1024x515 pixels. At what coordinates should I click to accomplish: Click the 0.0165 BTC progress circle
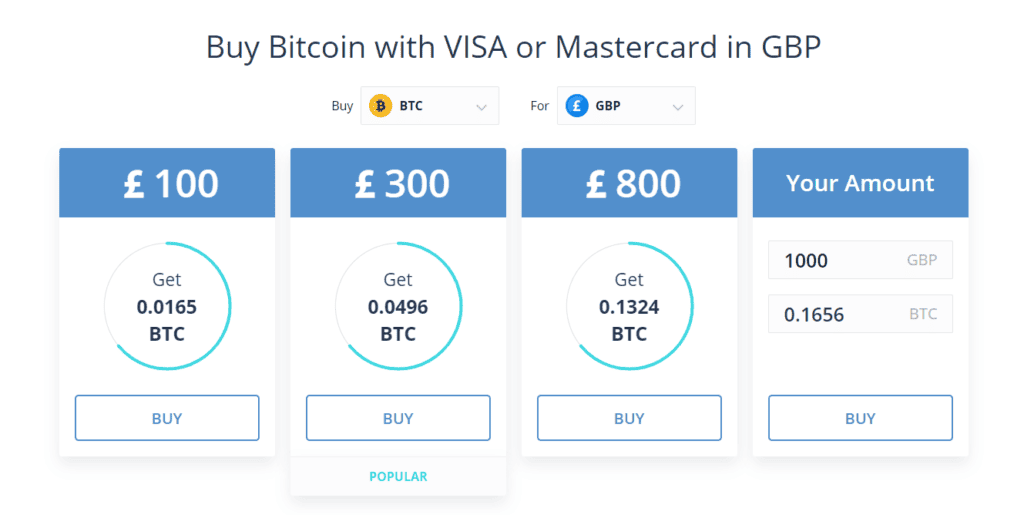pyautogui.click(x=167, y=306)
